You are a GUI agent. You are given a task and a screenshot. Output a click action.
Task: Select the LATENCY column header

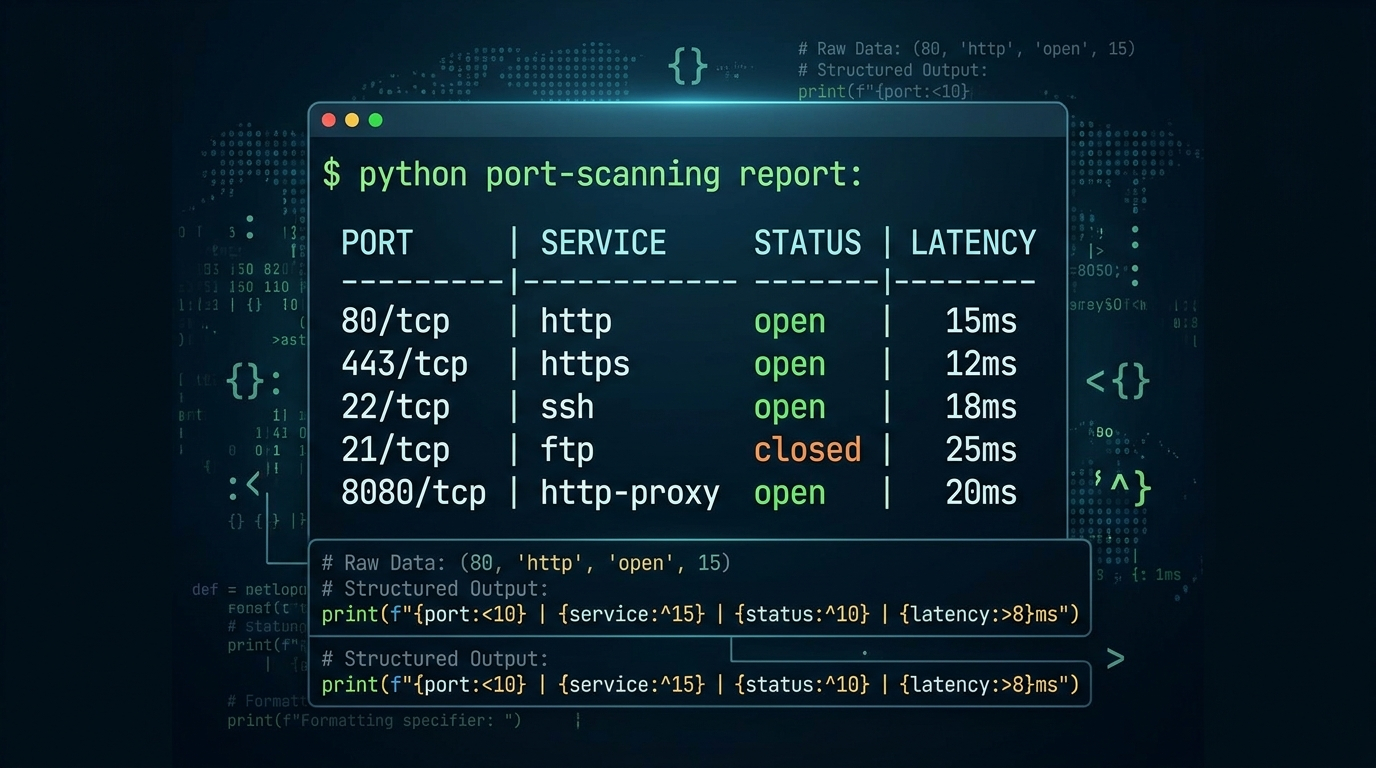[973, 243]
